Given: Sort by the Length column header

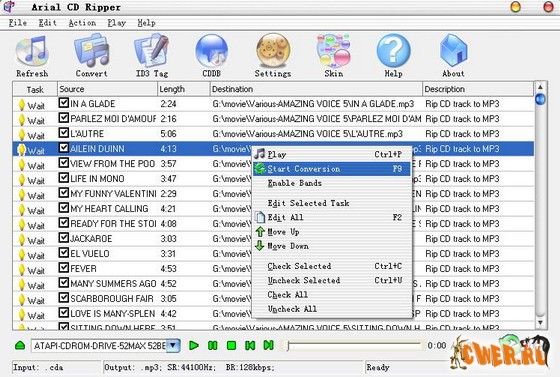Looking at the screenshot, I should [184, 89].
